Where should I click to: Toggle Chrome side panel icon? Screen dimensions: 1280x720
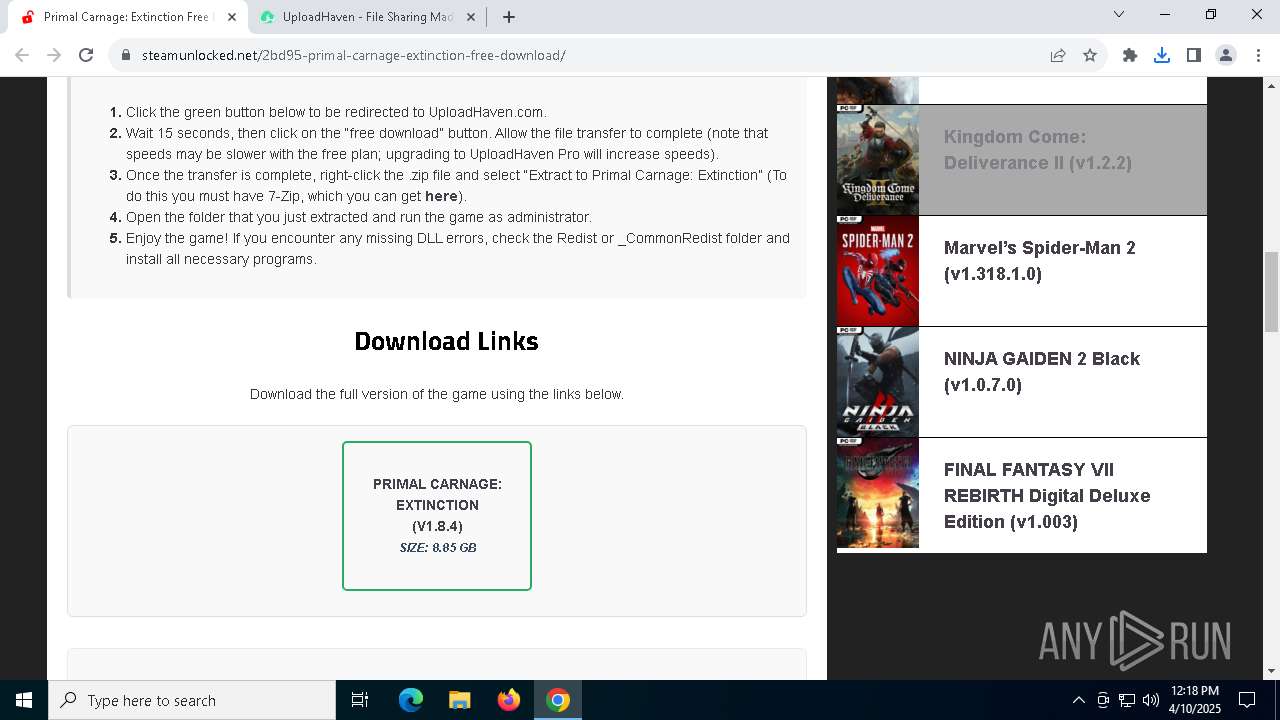pyautogui.click(x=1194, y=55)
